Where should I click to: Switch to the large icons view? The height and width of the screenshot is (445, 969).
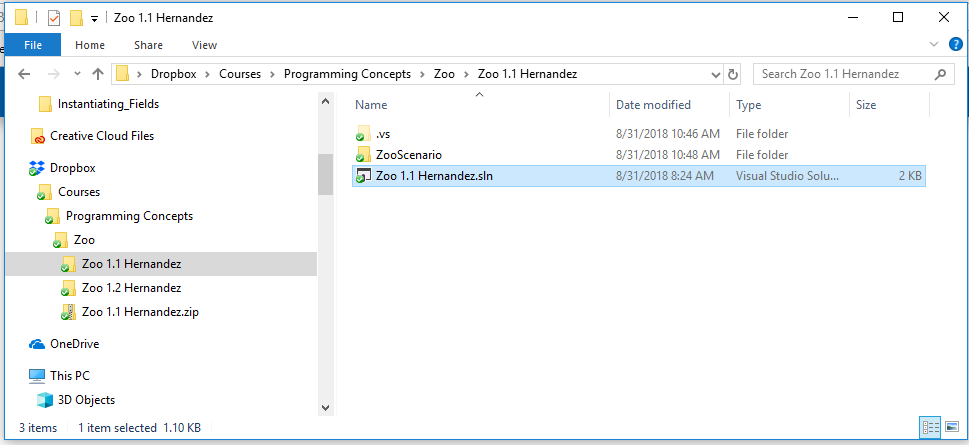click(952, 428)
